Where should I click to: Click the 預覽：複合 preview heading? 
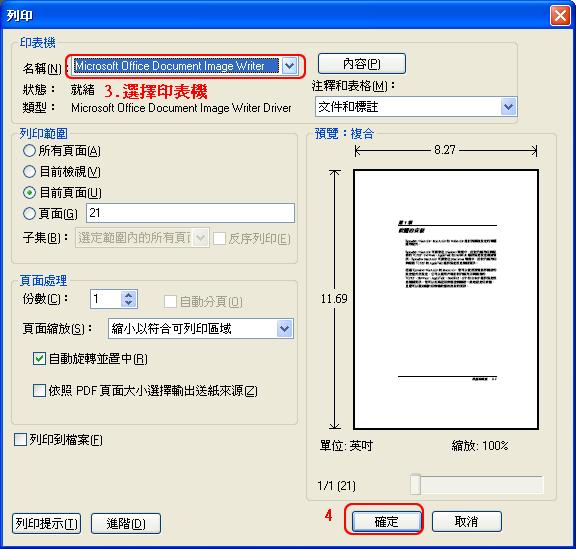[x=344, y=134]
